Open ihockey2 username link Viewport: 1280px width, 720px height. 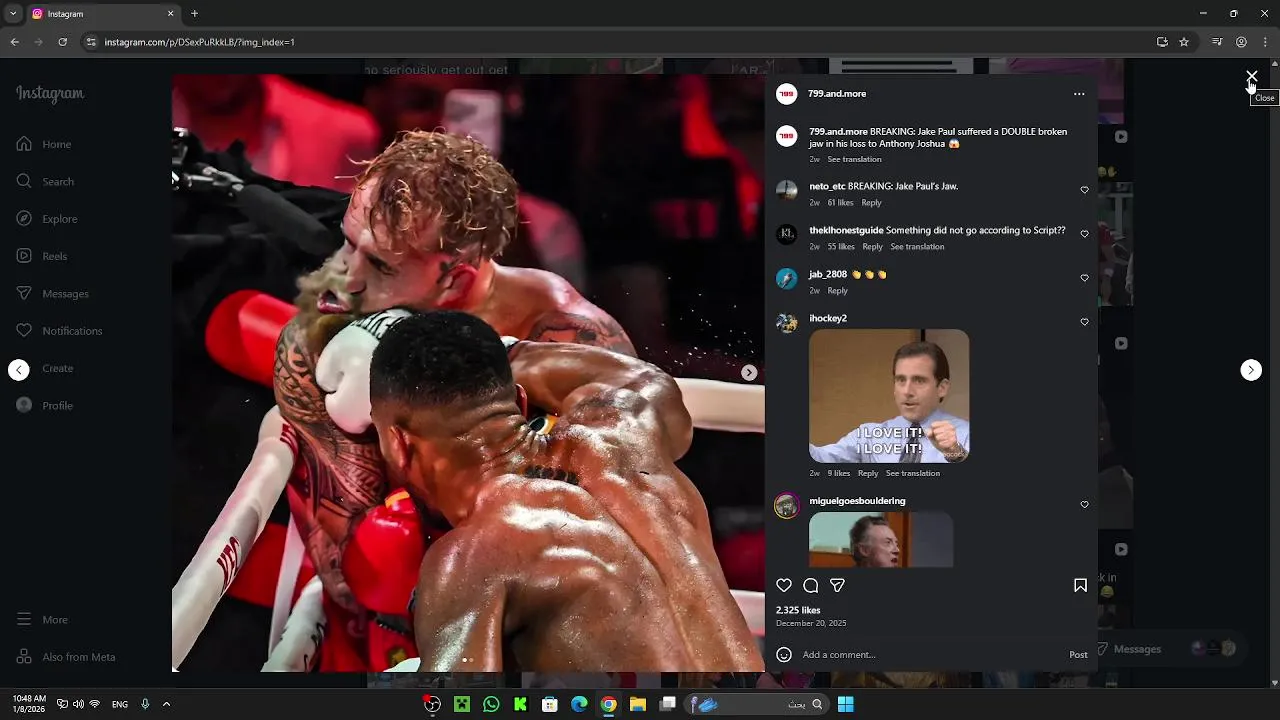click(x=828, y=318)
